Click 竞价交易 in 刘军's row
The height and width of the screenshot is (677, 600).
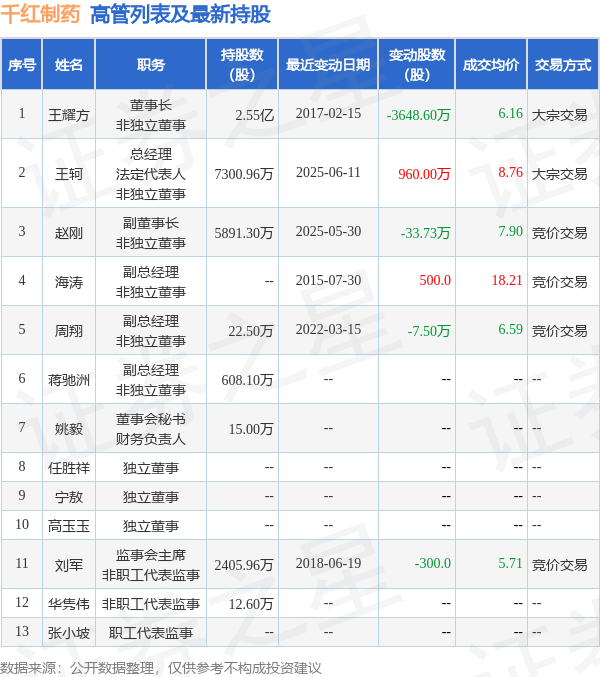point(559,565)
